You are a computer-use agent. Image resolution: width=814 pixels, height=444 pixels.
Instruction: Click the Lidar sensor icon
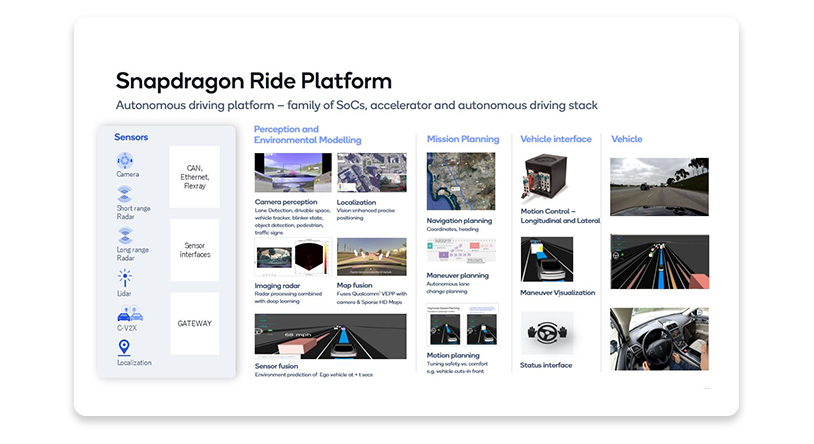(x=125, y=278)
